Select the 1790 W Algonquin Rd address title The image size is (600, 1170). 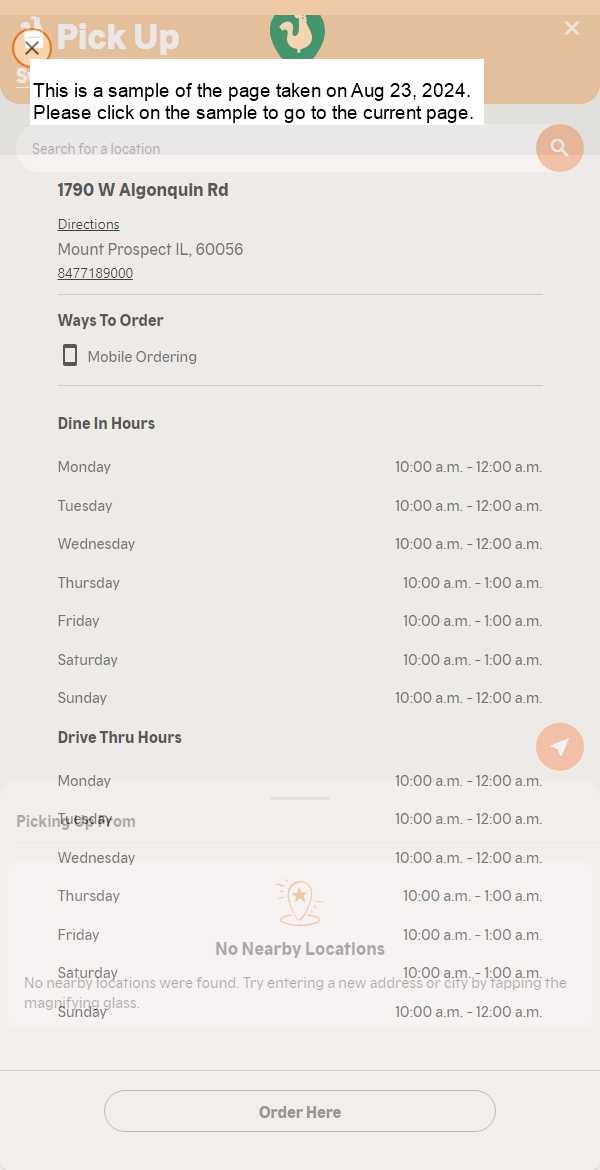(143, 190)
